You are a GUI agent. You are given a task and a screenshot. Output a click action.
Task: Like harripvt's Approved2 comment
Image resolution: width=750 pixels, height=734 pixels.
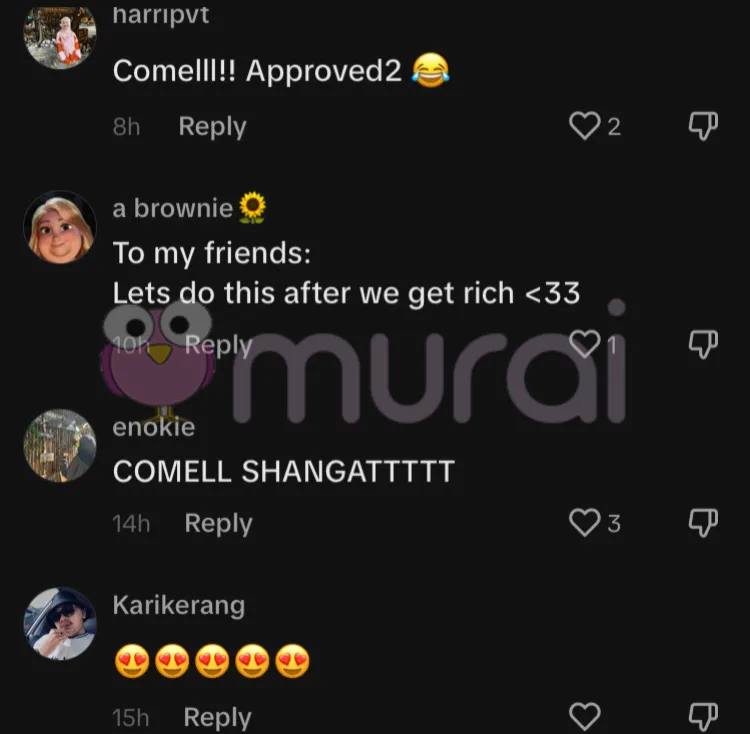pyautogui.click(x=585, y=126)
